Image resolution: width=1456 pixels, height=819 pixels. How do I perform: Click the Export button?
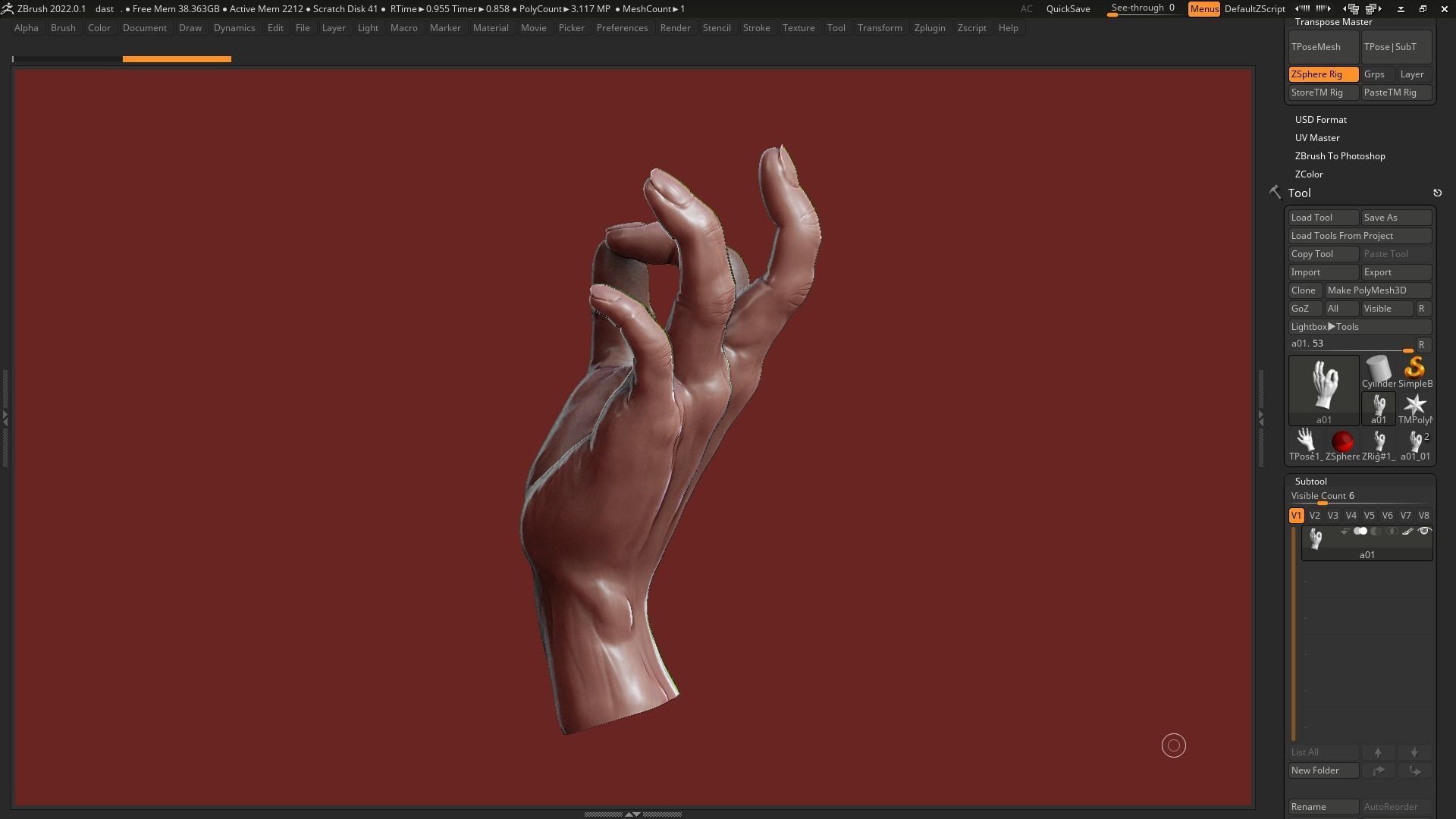[x=1396, y=272]
